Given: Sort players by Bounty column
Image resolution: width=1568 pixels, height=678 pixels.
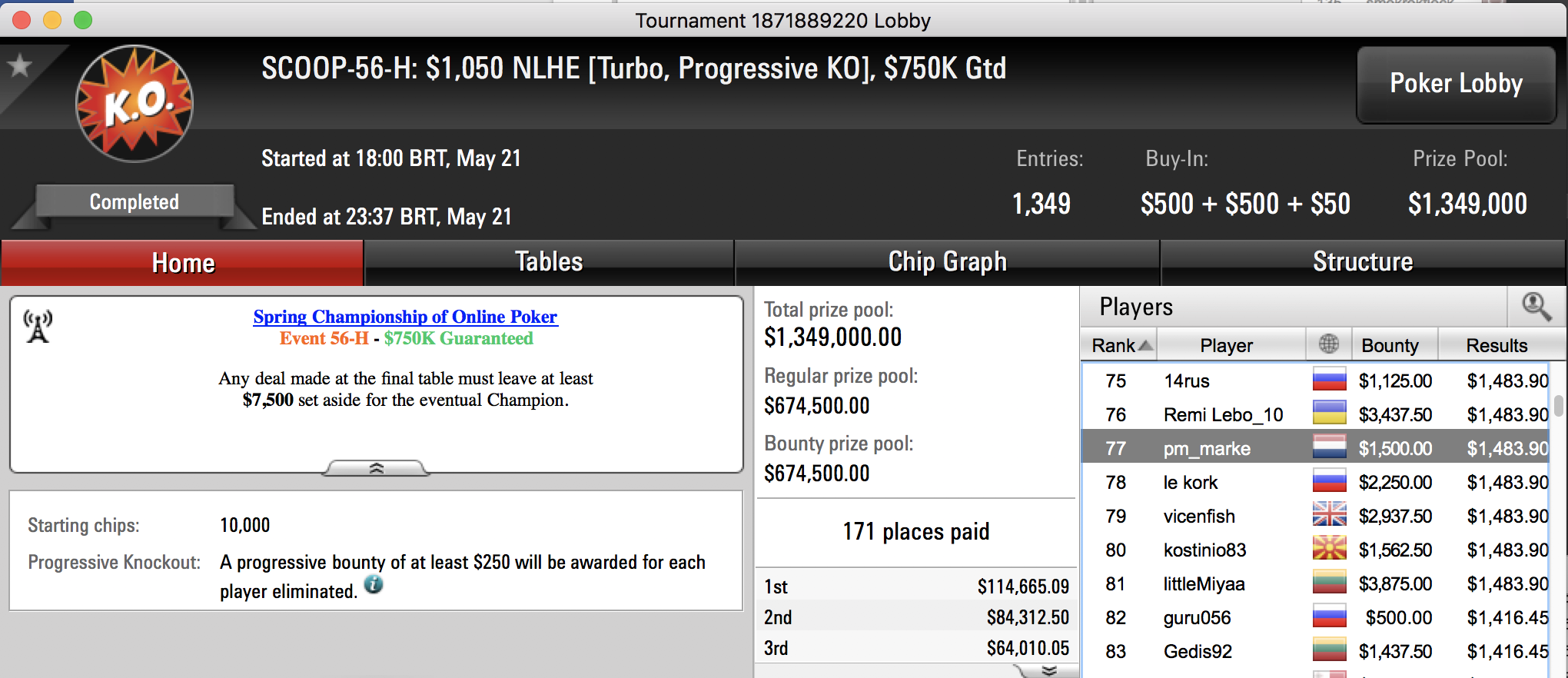Looking at the screenshot, I should 1390,345.
